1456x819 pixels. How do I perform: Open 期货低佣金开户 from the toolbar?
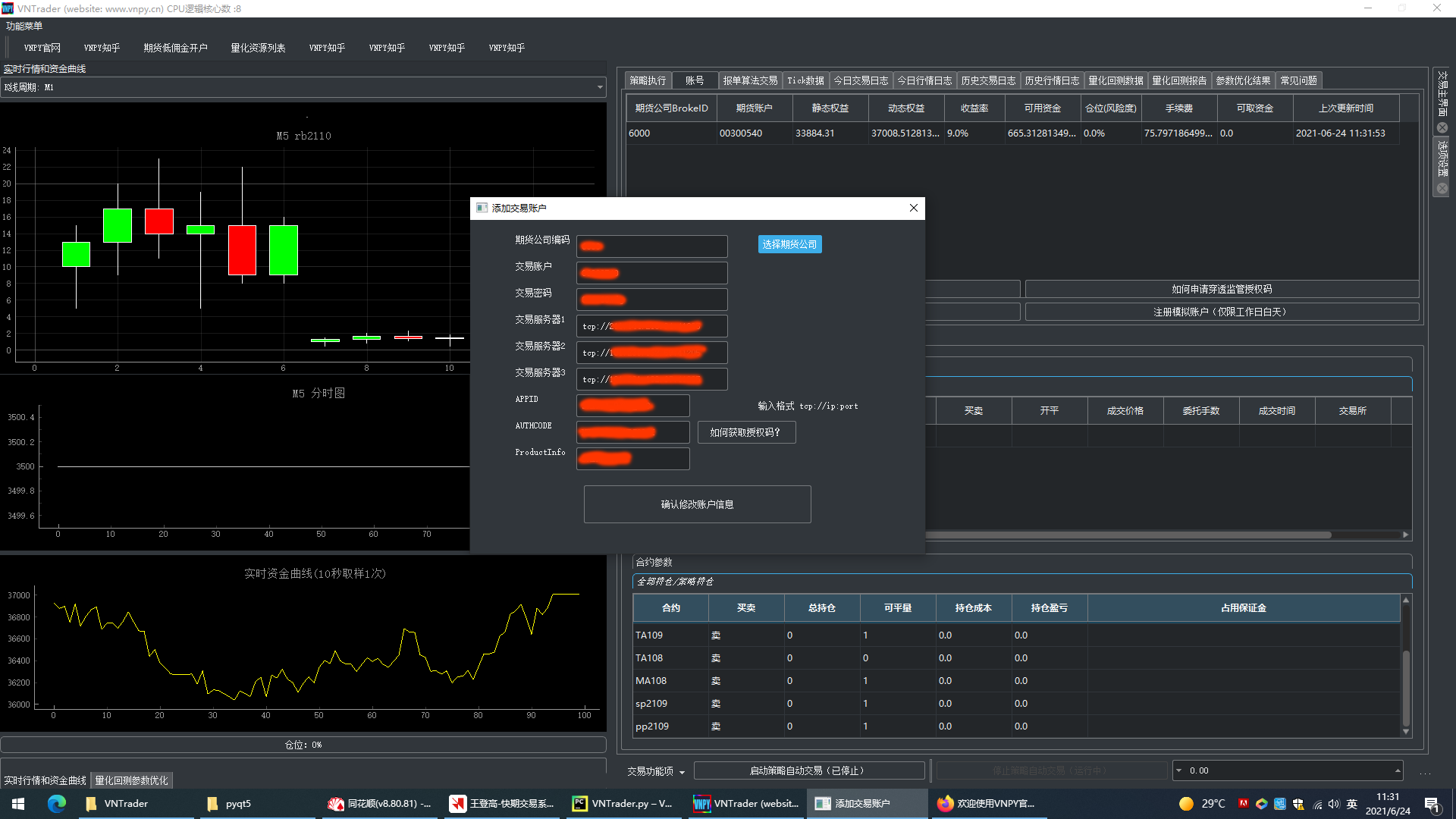click(175, 47)
